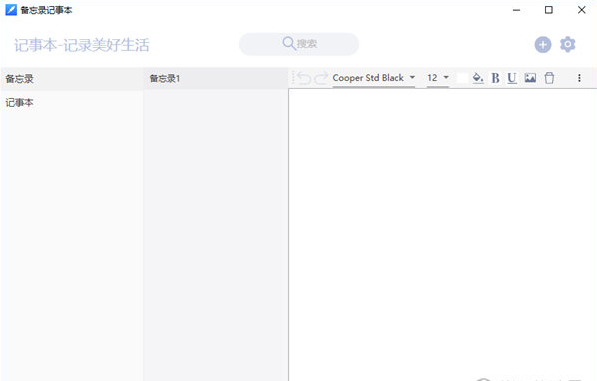Click the redo arrow icon
This screenshot has width=597, height=381.
point(321,78)
